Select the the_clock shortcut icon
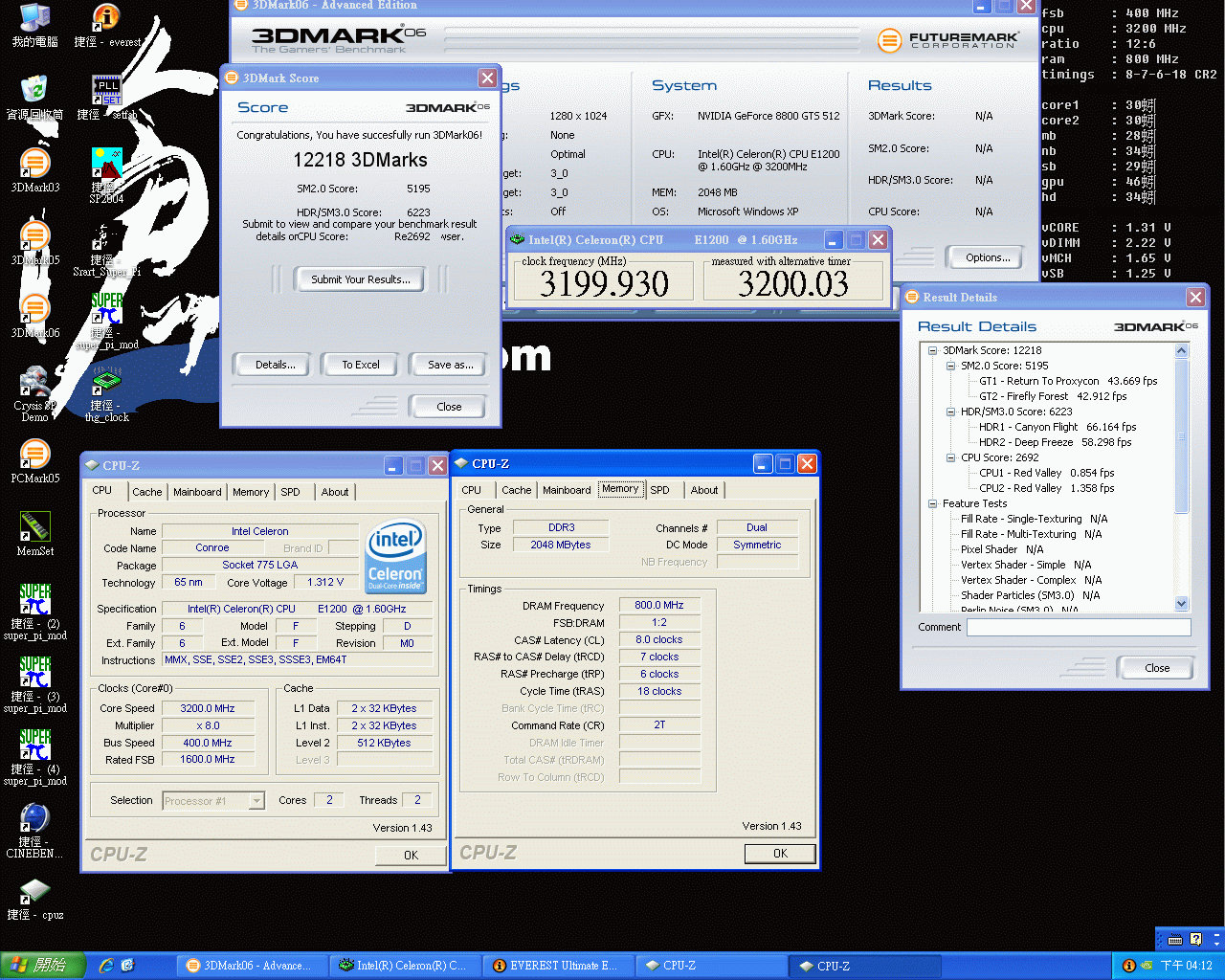The image size is (1225, 980). [x=106, y=394]
